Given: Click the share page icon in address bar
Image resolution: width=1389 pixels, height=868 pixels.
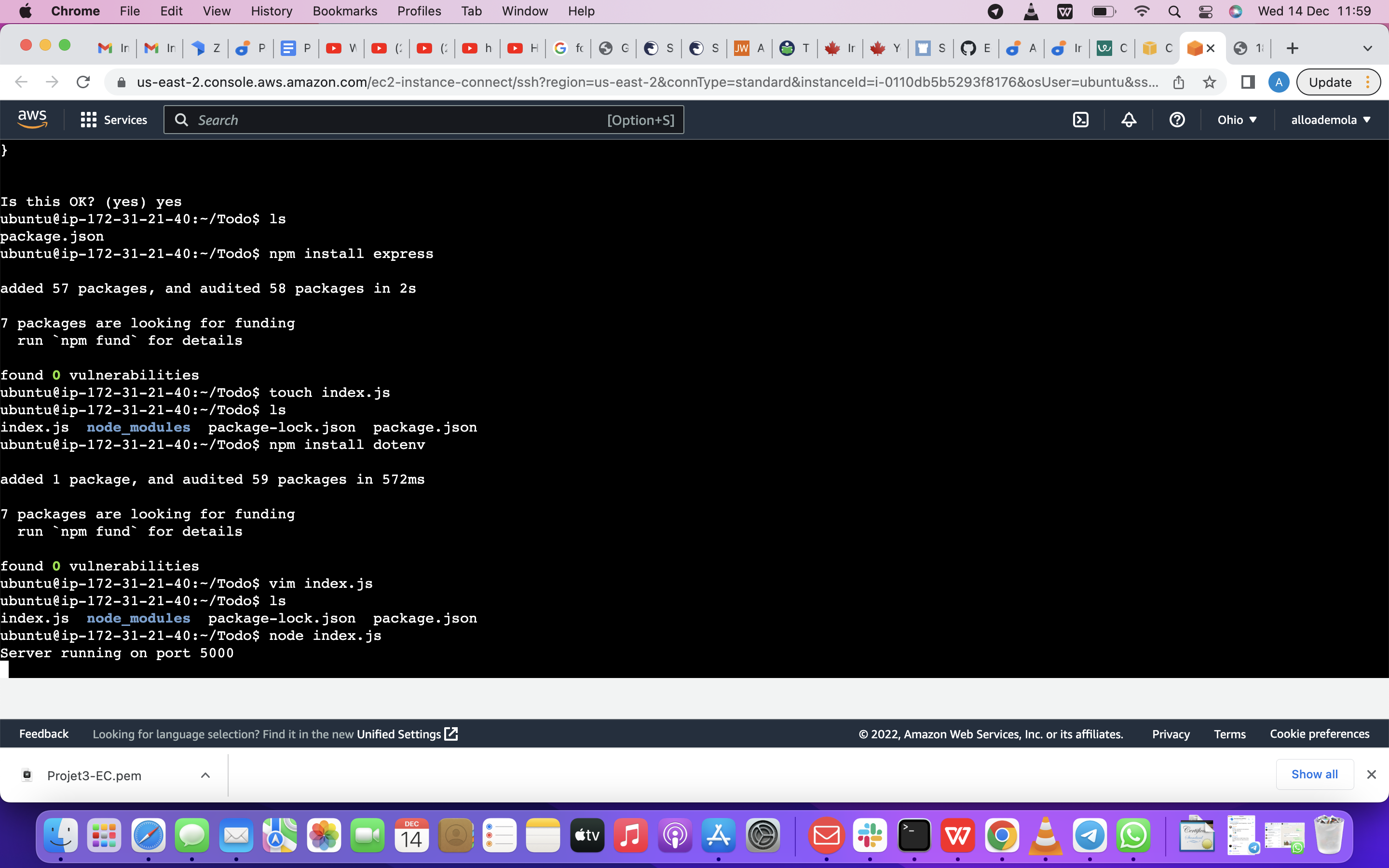Looking at the screenshot, I should 1178,82.
